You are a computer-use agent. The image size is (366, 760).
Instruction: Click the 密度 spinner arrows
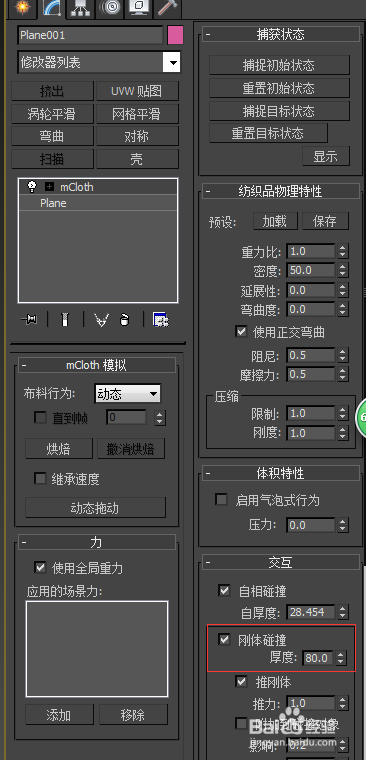click(343, 270)
